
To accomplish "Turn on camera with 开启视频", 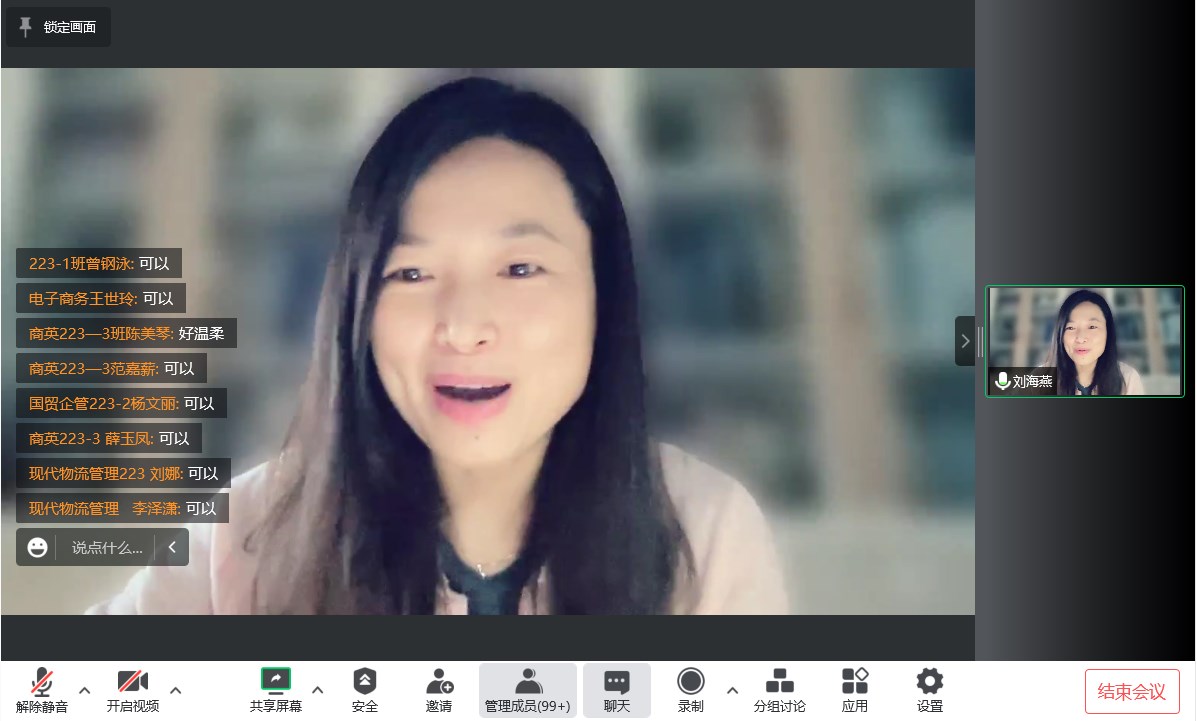I will coord(133,690).
